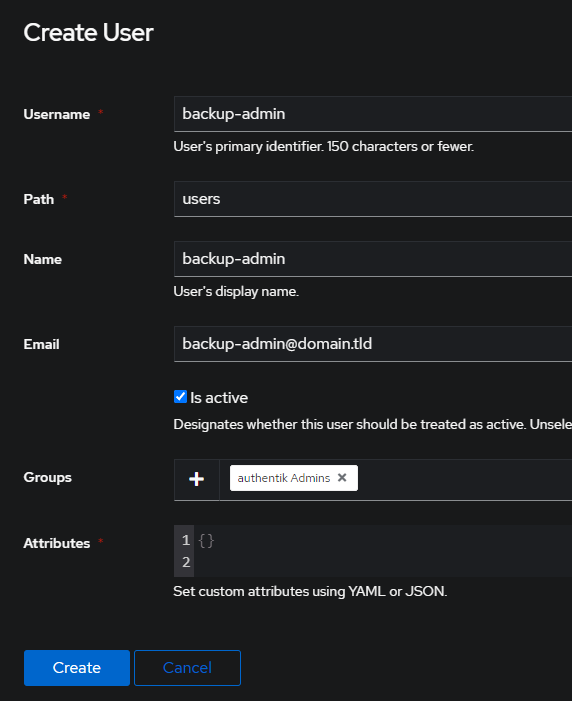Focus the Username input field
Screen dimensions: 572x701
click(373, 114)
